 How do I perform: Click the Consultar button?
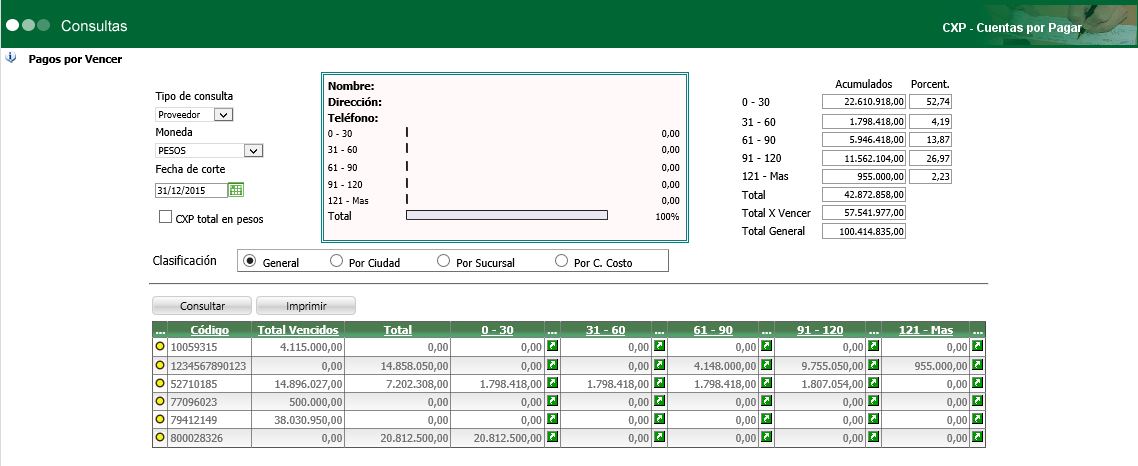[x=202, y=306]
